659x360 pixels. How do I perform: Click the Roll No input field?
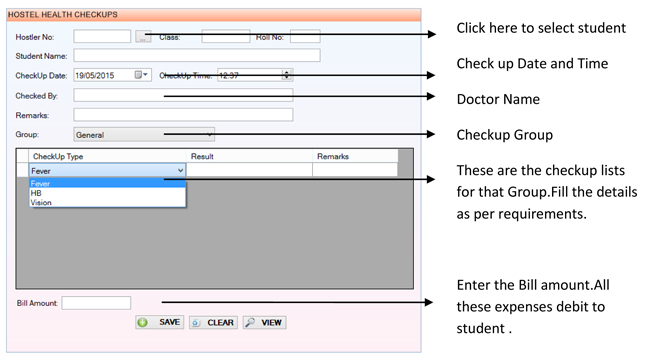305,37
